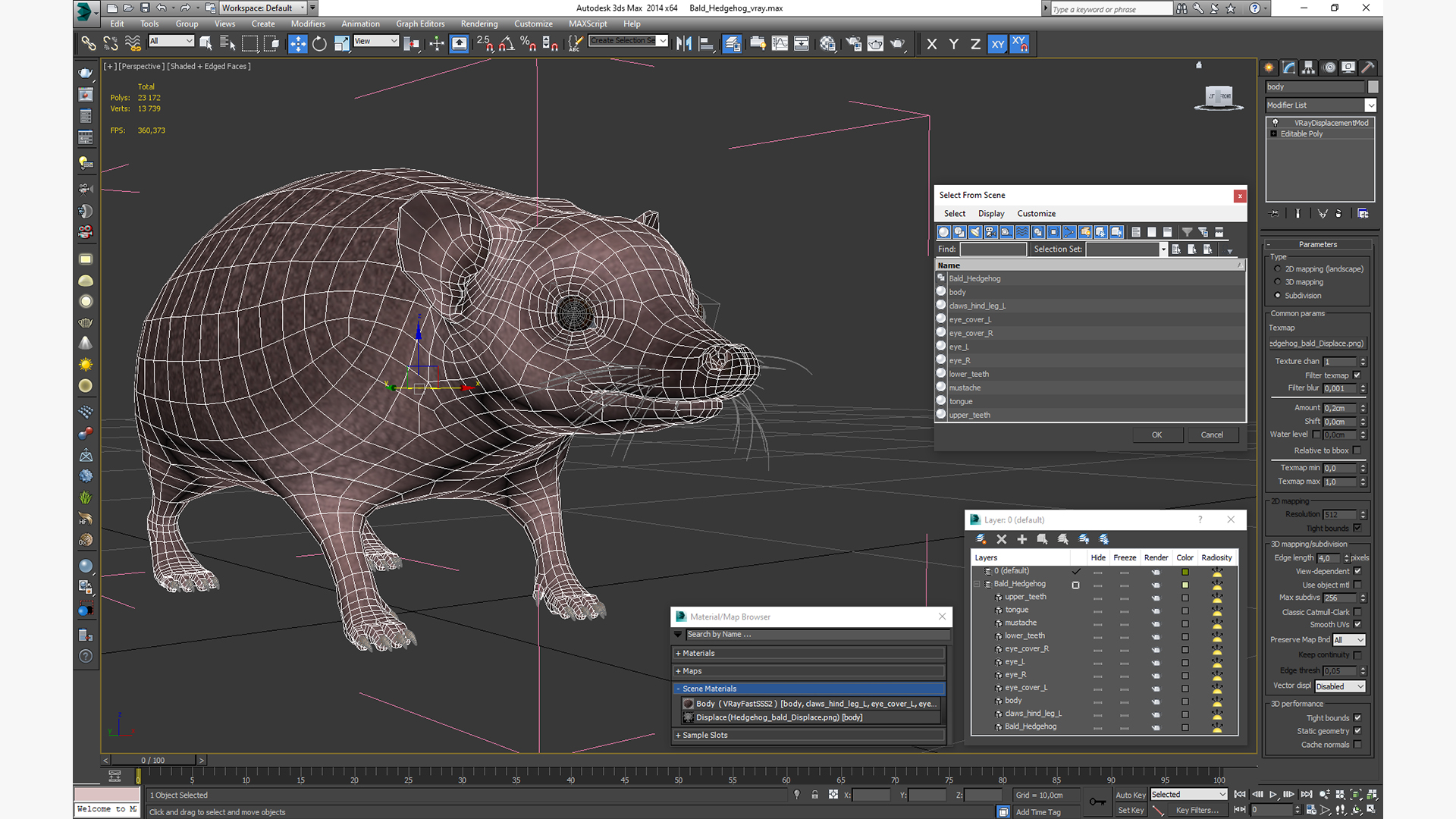Open the Material Editor from toolbar
1456x819 pixels.
click(827, 44)
